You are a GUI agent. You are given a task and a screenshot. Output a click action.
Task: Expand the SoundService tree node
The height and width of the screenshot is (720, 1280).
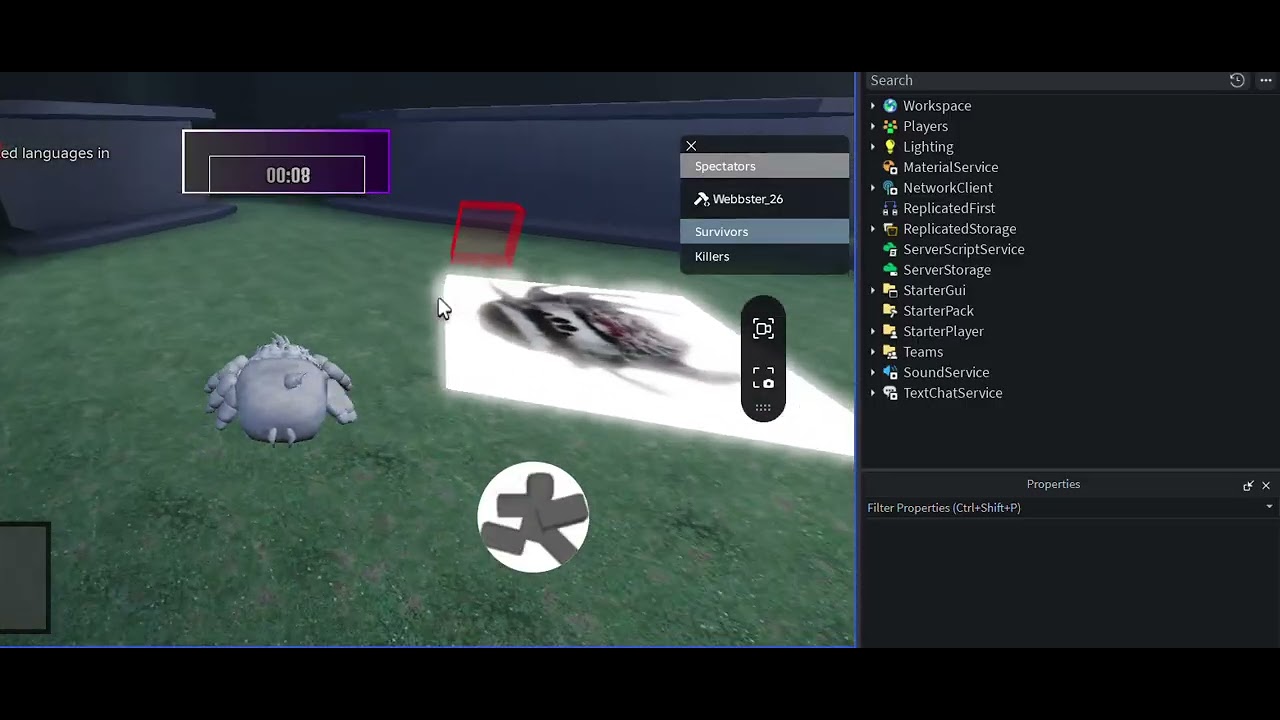click(x=873, y=372)
